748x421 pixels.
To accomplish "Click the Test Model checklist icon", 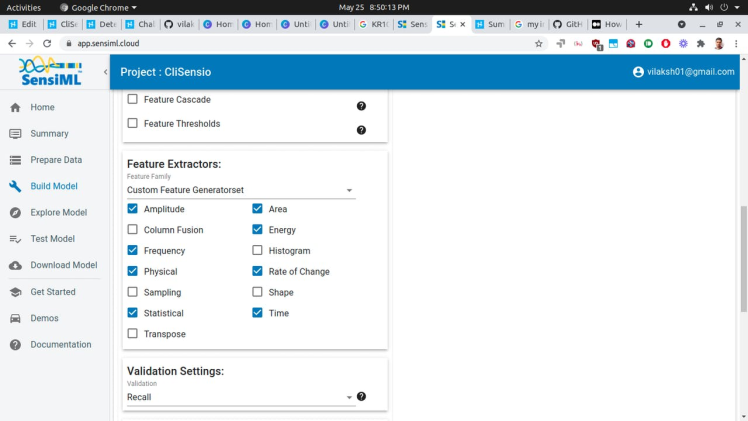I will click(x=15, y=239).
